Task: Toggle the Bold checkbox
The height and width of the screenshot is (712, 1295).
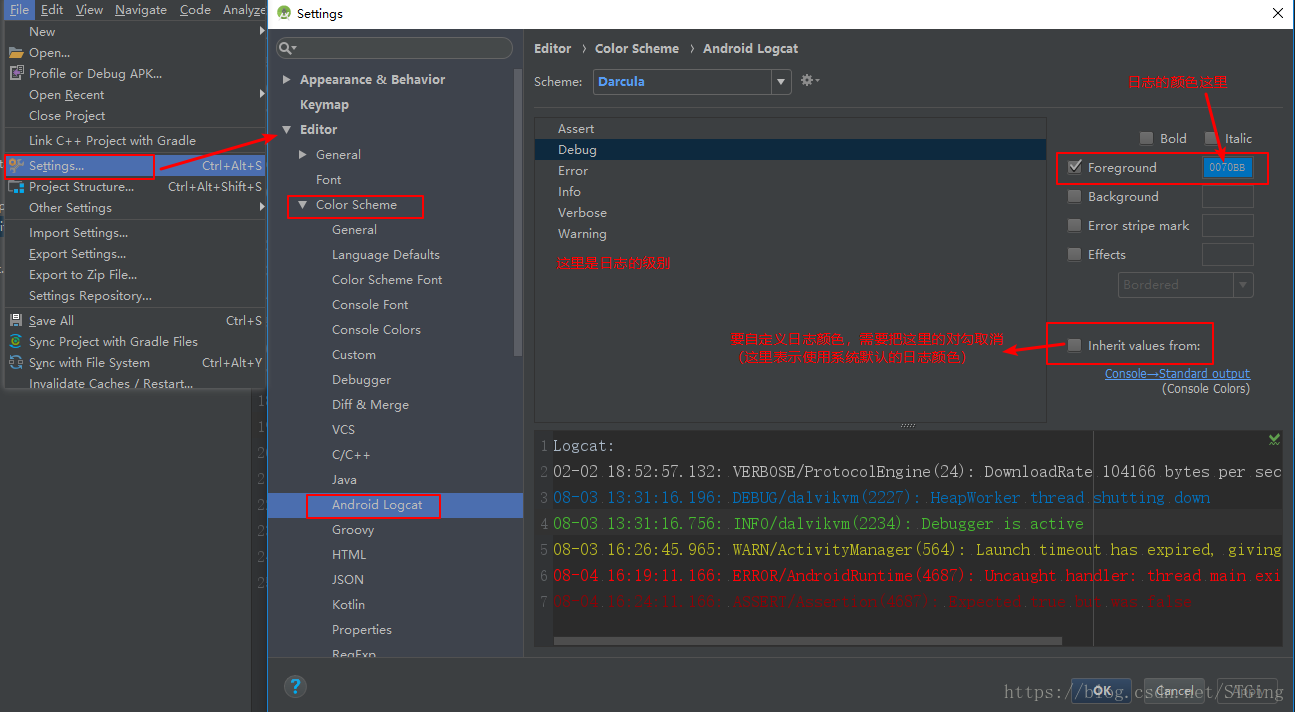Action: coord(1147,139)
